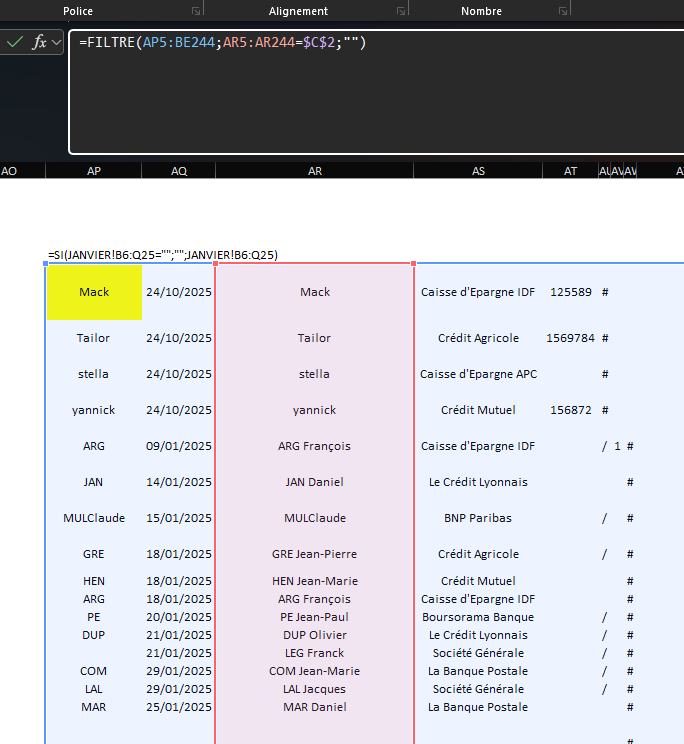Select the yellow highlighted Mack cell
The width and height of the screenshot is (684, 744).
coord(94,292)
